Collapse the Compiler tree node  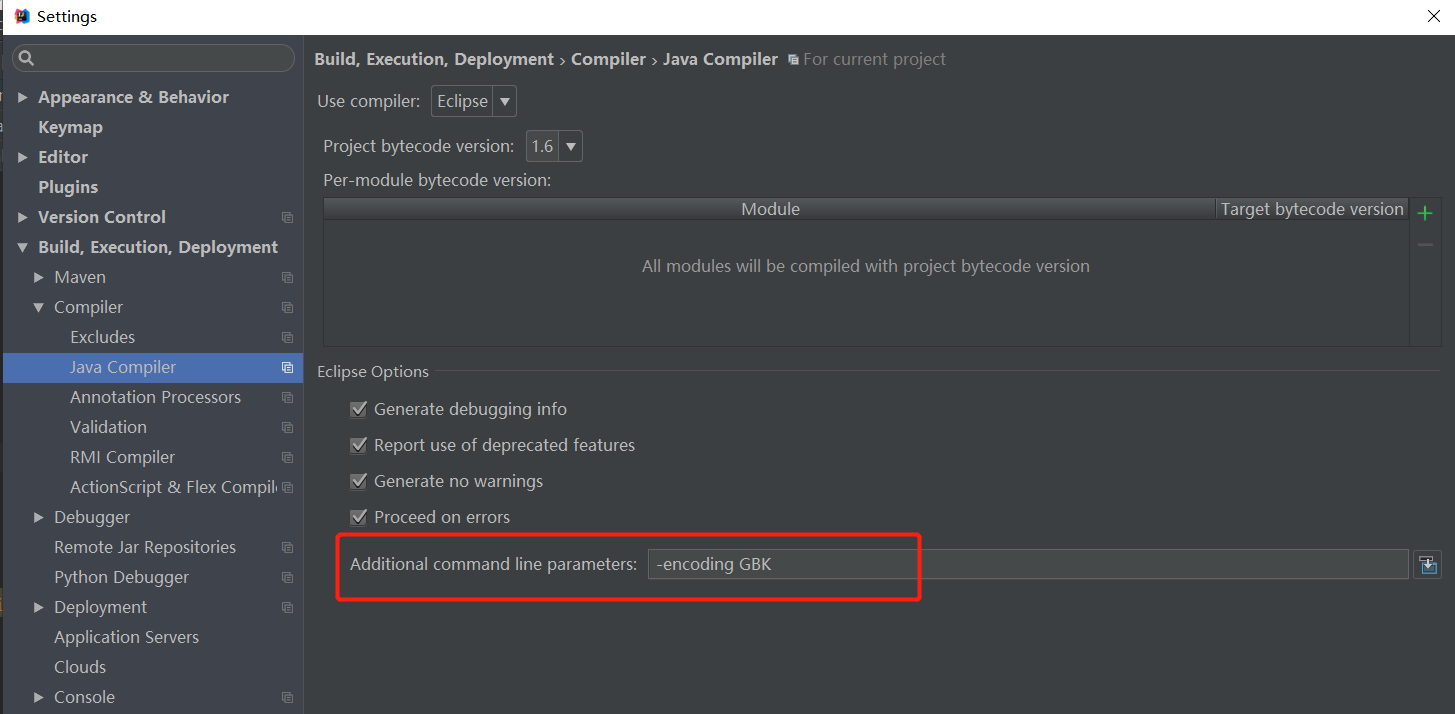pos(39,308)
